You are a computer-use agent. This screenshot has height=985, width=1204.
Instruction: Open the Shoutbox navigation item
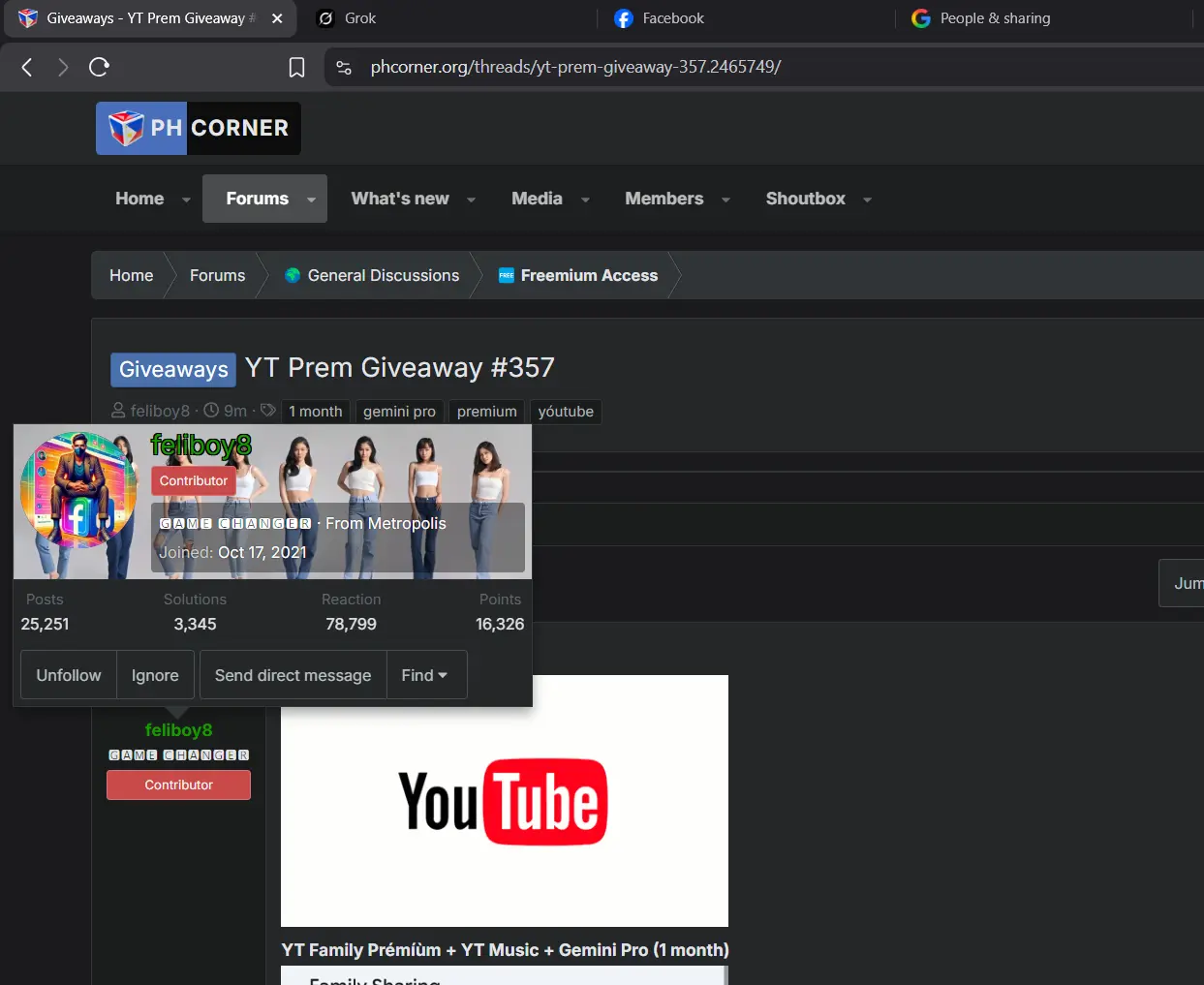pyautogui.click(x=806, y=199)
